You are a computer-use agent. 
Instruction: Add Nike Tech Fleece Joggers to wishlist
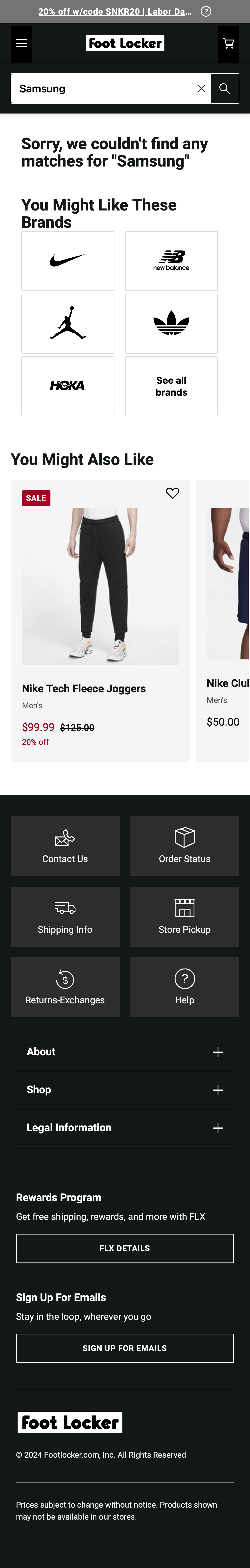[173, 494]
